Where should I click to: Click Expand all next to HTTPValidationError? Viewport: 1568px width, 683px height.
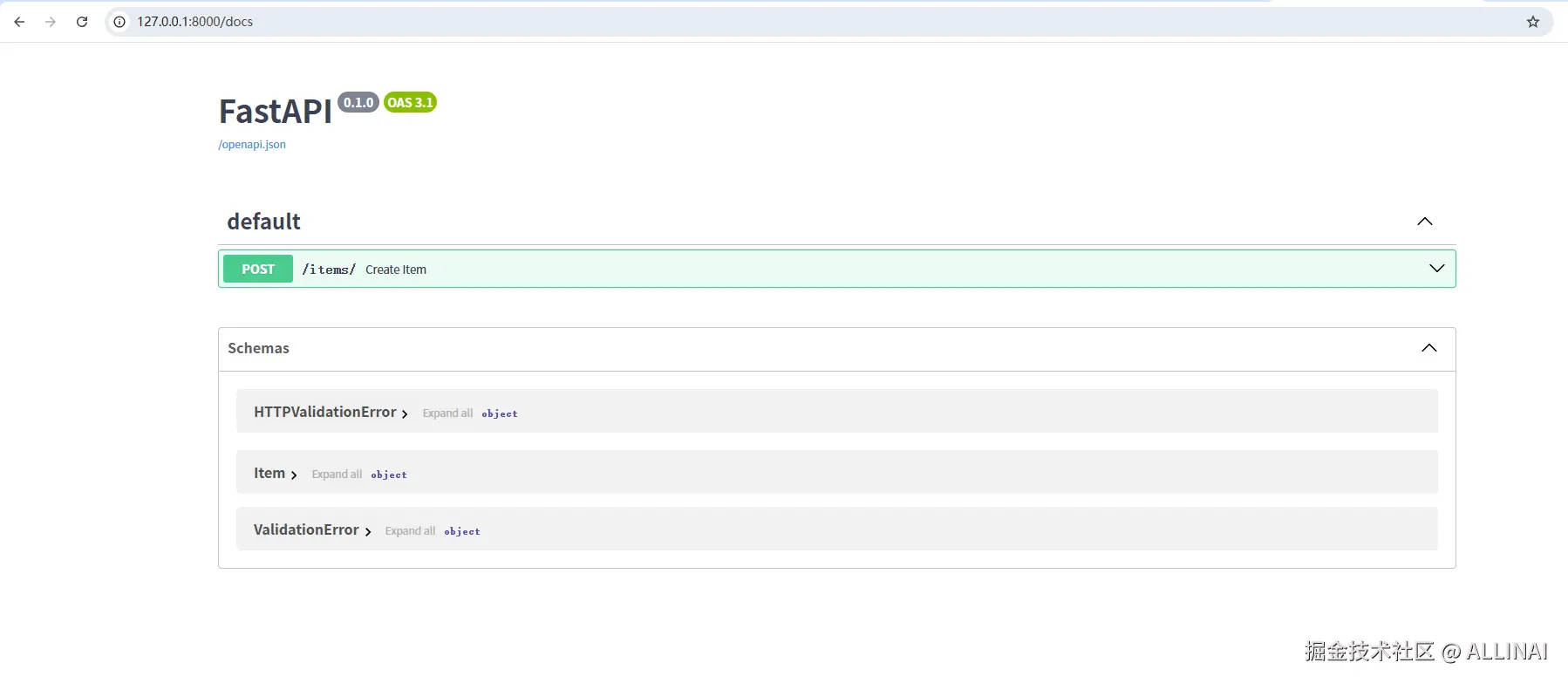point(447,413)
